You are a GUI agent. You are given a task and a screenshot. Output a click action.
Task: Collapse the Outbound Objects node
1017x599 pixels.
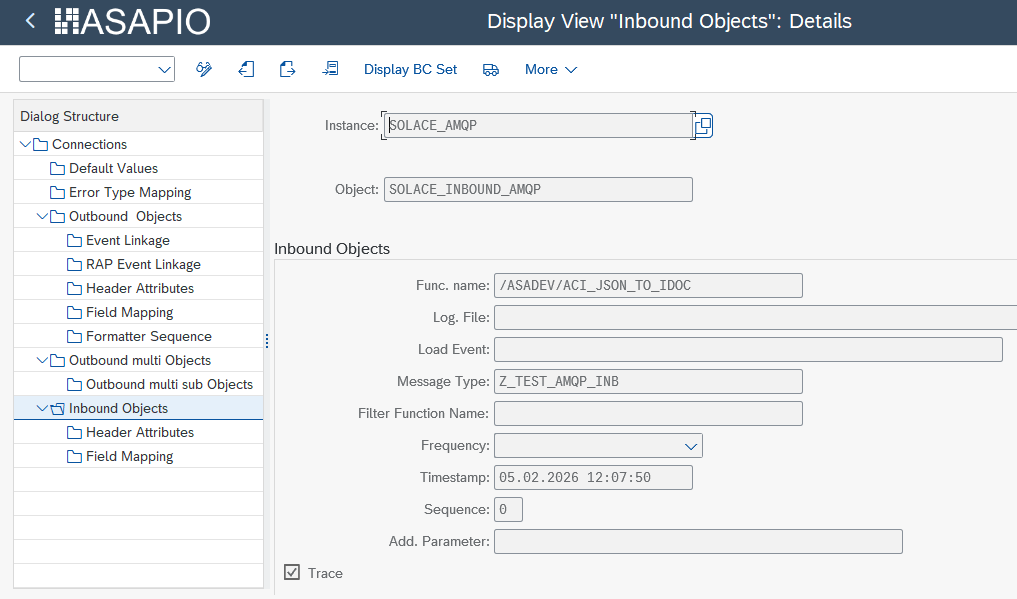[x=42, y=217]
